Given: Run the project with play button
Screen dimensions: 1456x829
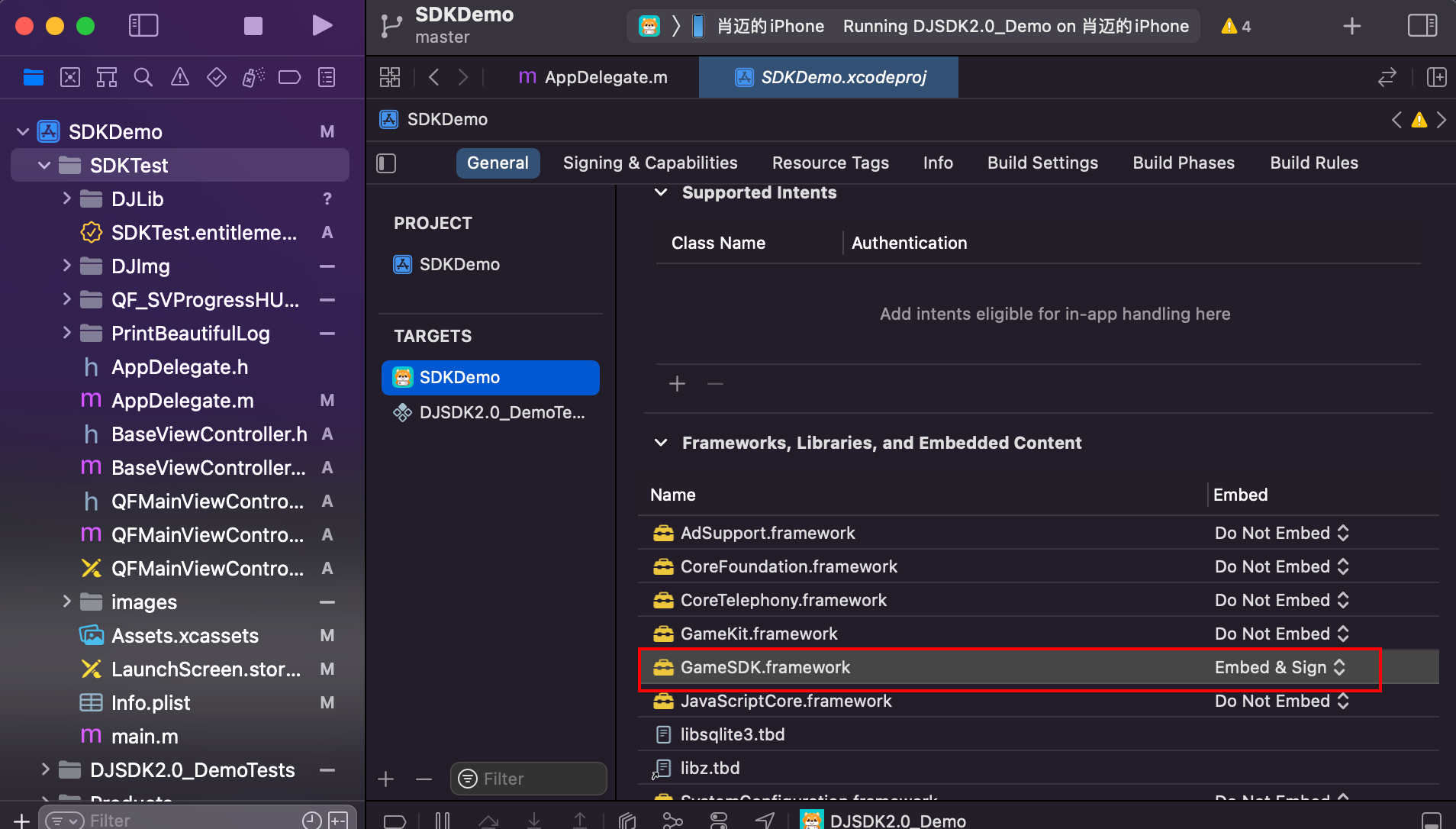Looking at the screenshot, I should click(x=322, y=26).
